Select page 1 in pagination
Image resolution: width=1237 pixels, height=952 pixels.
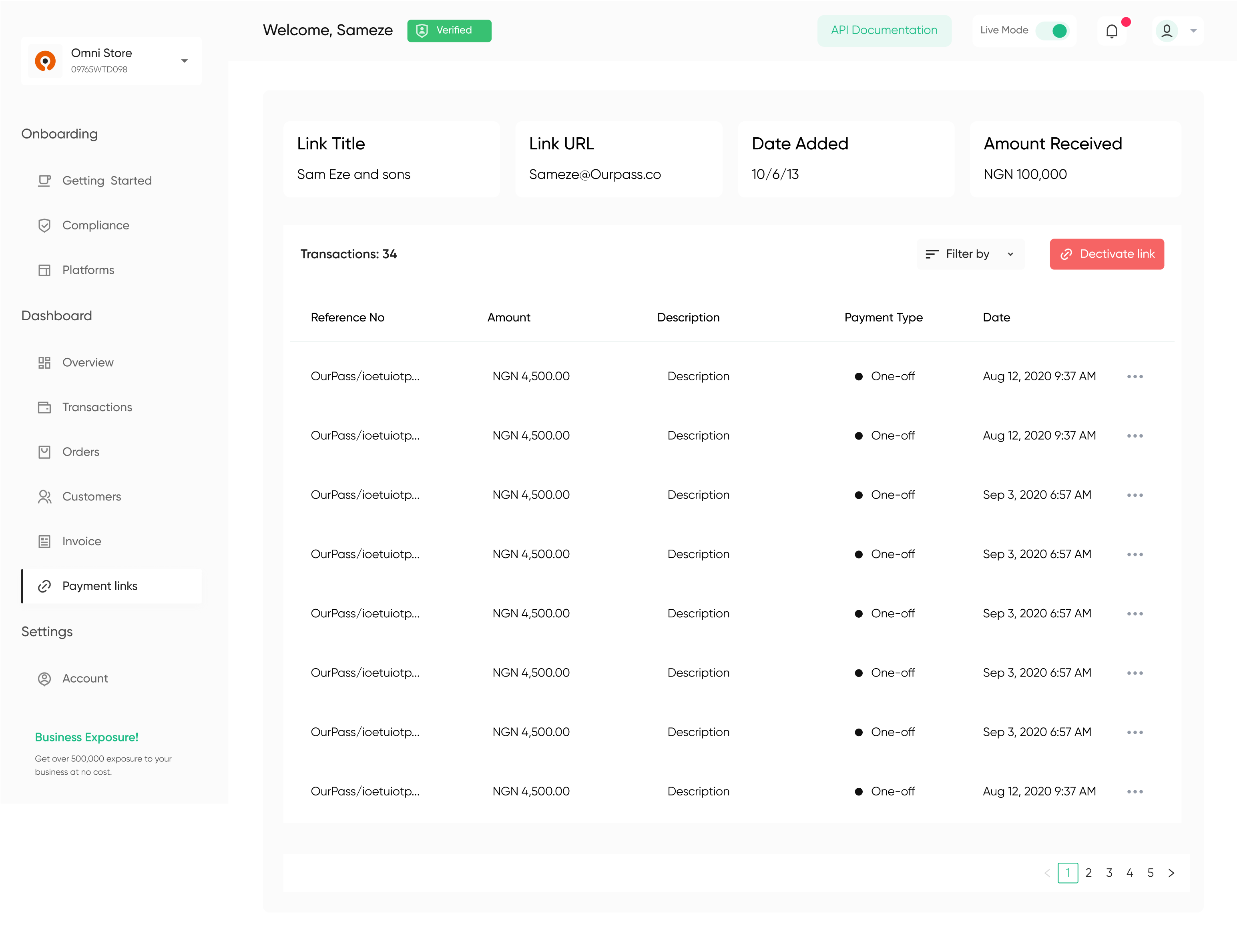coord(1068,873)
